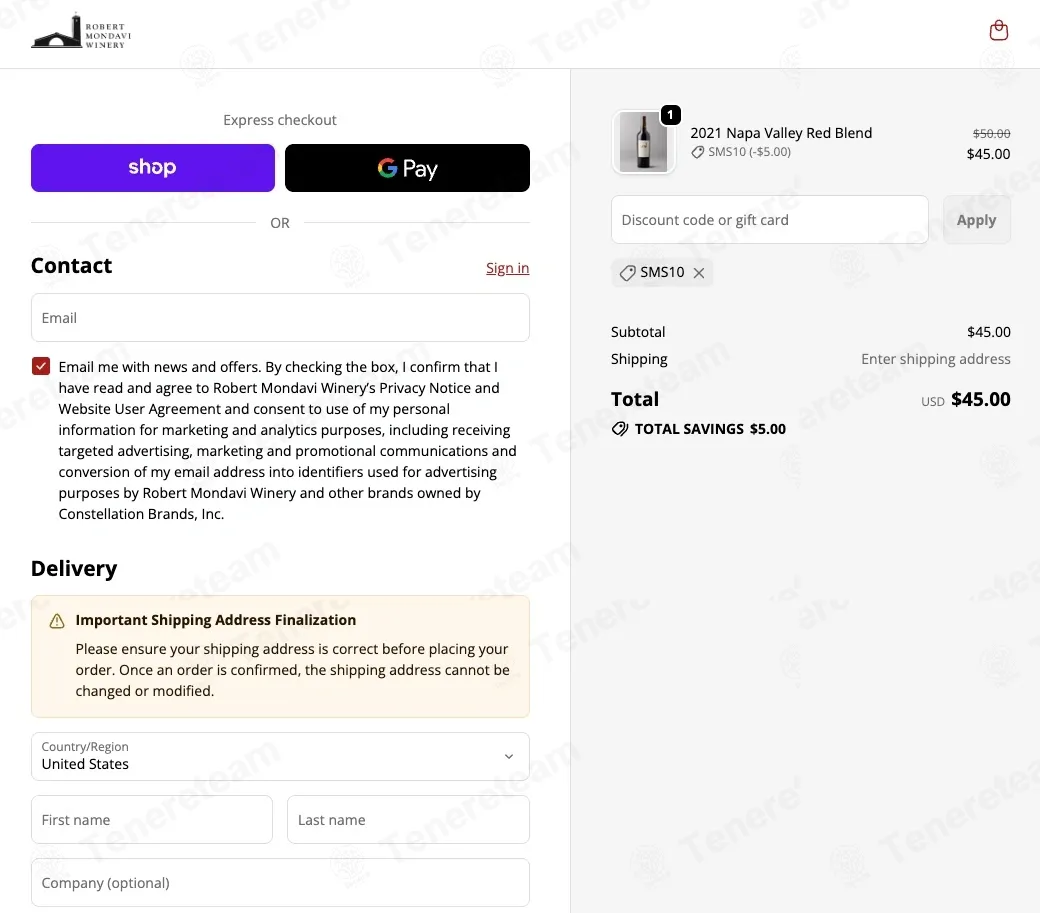Image resolution: width=1040 pixels, height=913 pixels.
Task: Open the Napa Valley Red Blend thumbnail
Action: 643,142
